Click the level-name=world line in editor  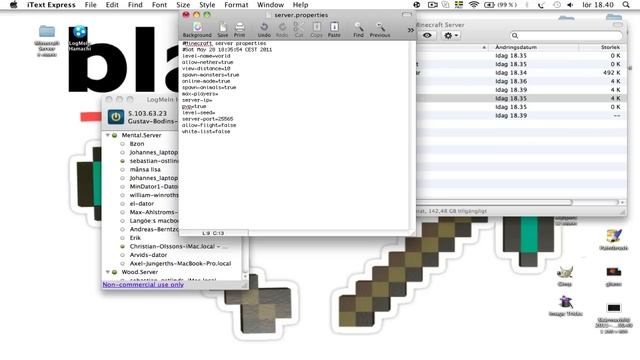(206, 56)
